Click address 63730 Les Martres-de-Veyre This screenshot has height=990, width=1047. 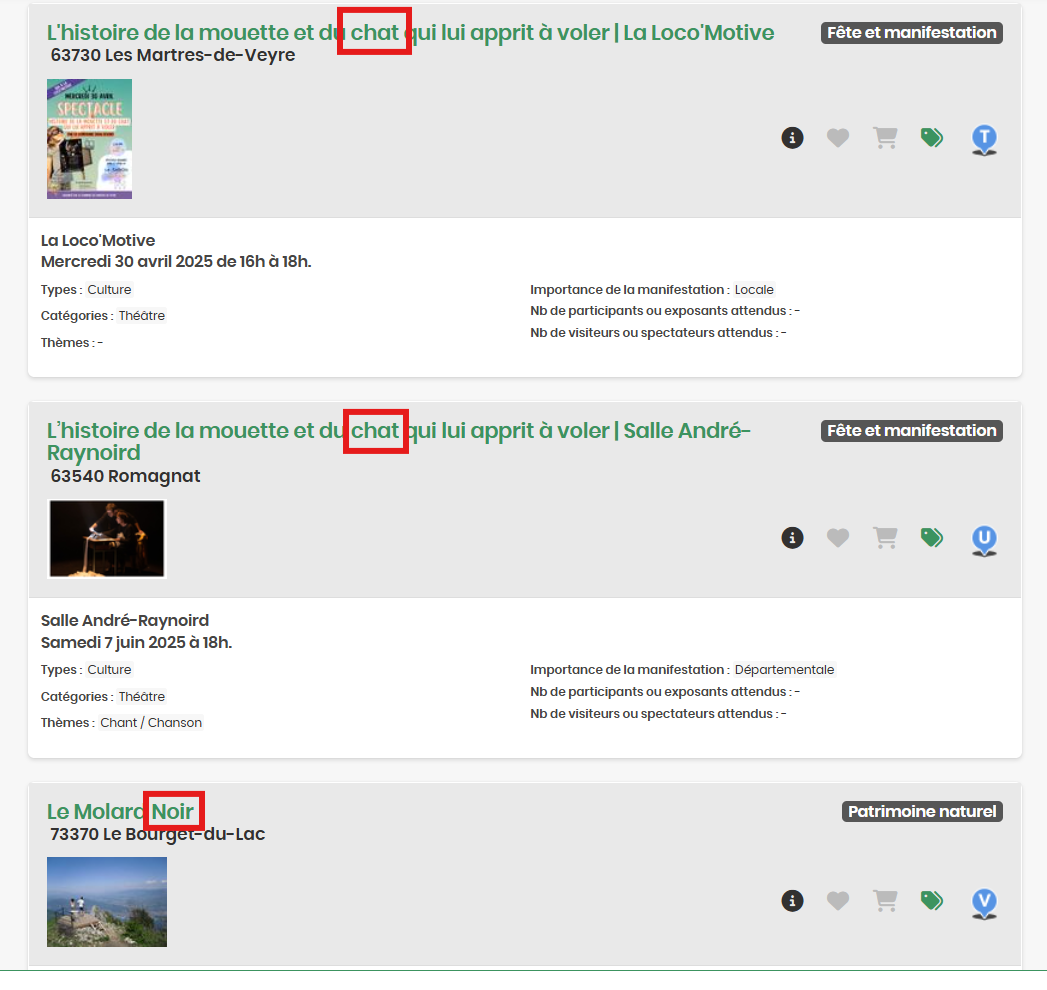coord(173,55)
